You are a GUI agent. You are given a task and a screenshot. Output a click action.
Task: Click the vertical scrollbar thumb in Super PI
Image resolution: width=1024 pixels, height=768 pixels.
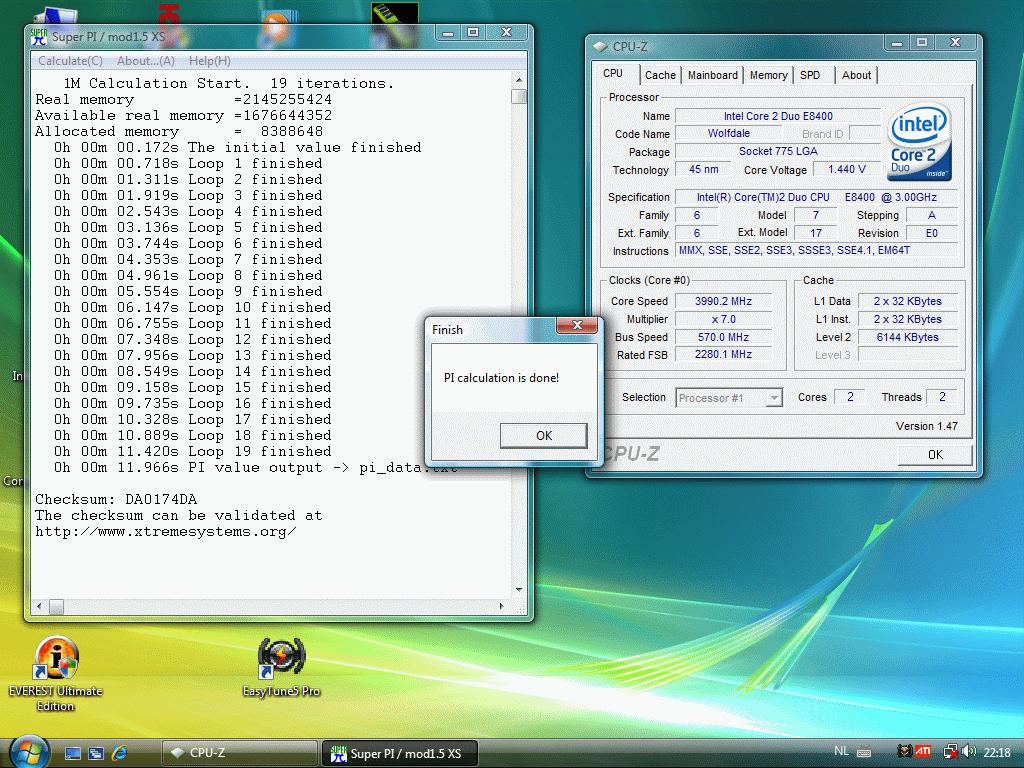point(519,97)
